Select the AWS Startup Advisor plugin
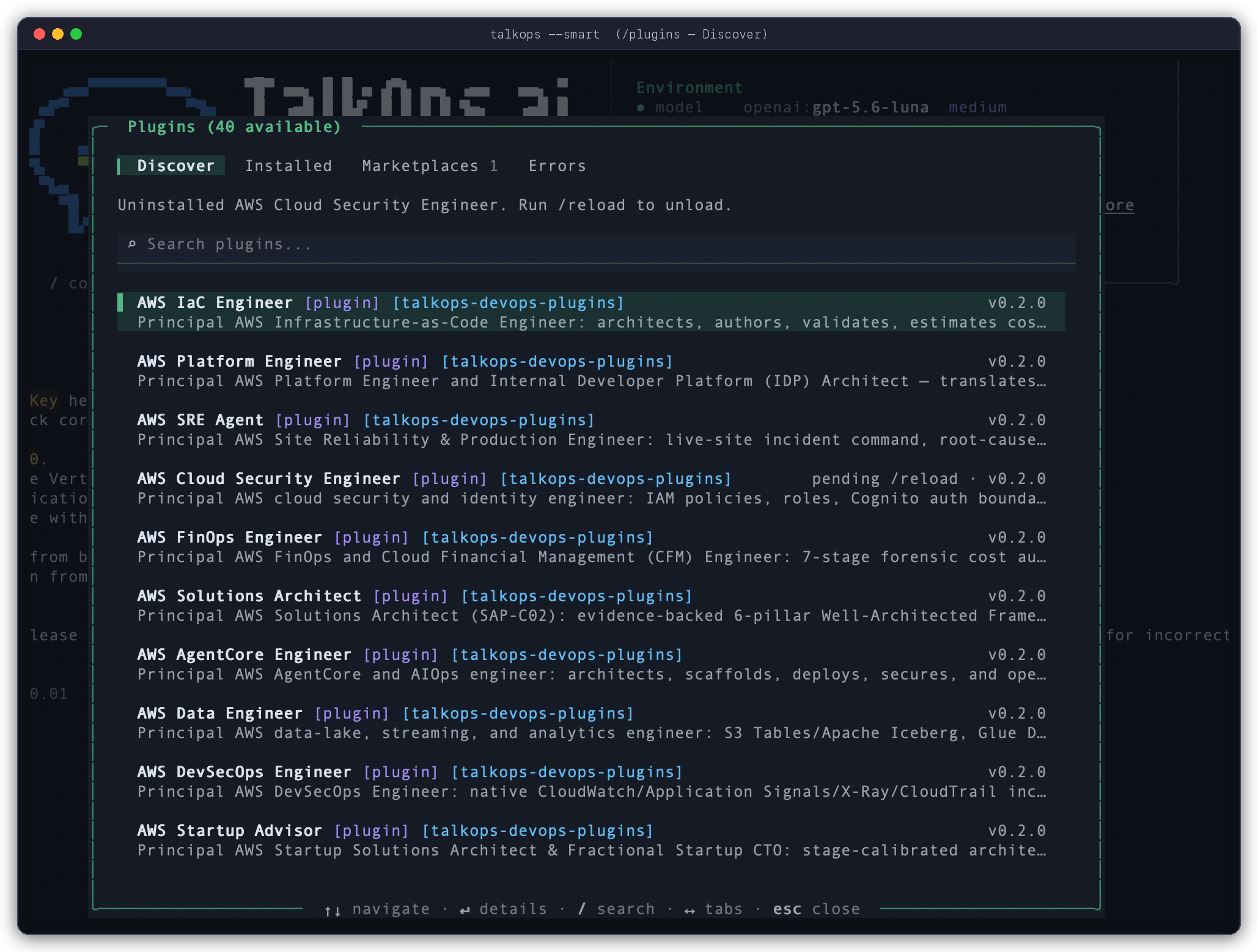 tap(591, 840)
